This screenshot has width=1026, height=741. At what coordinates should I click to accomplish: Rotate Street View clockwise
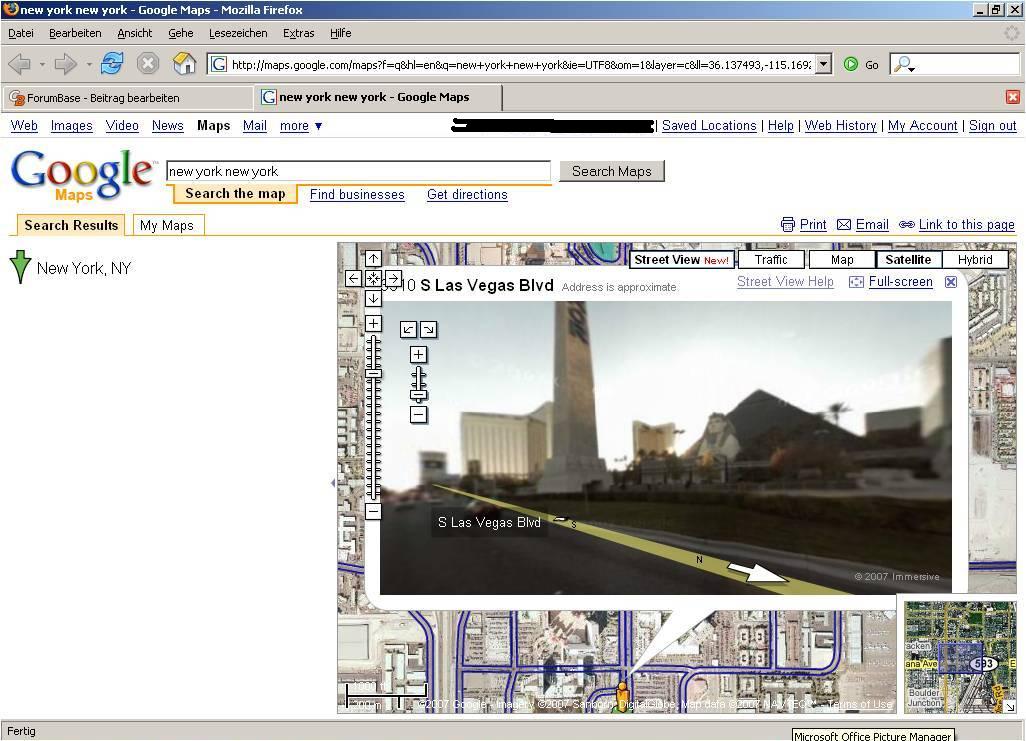click(x=429, y=329)
